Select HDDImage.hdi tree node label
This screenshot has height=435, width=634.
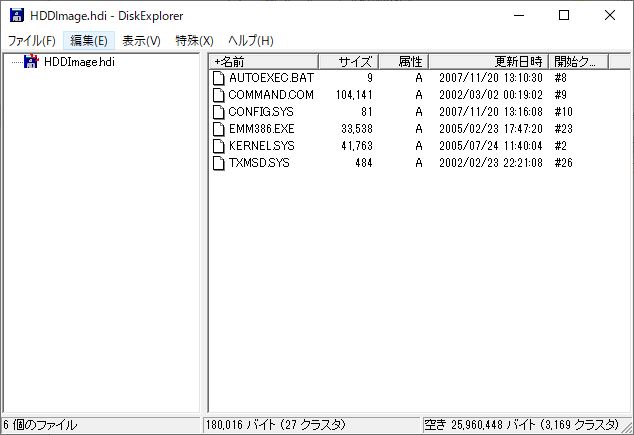click(x=79, y=61)
